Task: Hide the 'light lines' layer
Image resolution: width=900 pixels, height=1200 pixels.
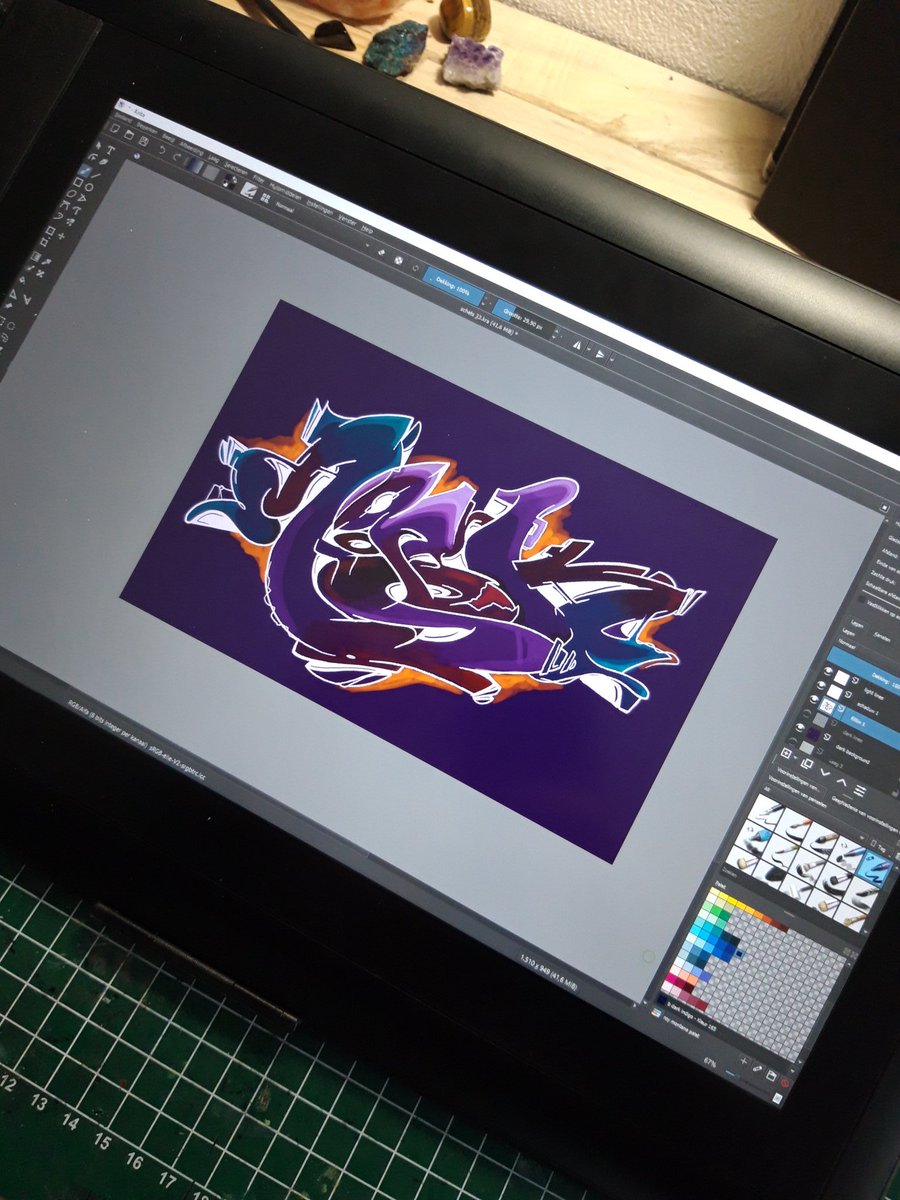Action: click(828, 671)
